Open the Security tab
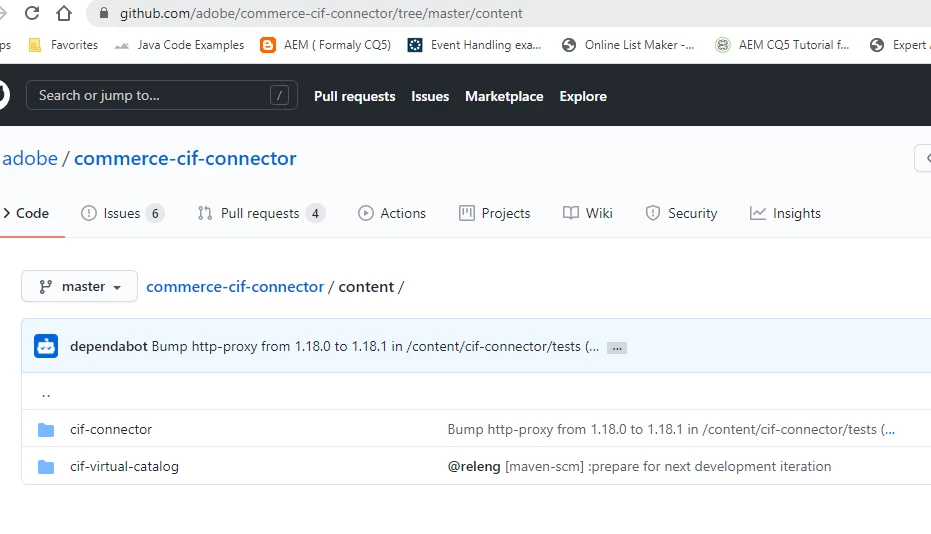Screen dimensions: 931x534 pyautogui.click(x=681, y=213)
